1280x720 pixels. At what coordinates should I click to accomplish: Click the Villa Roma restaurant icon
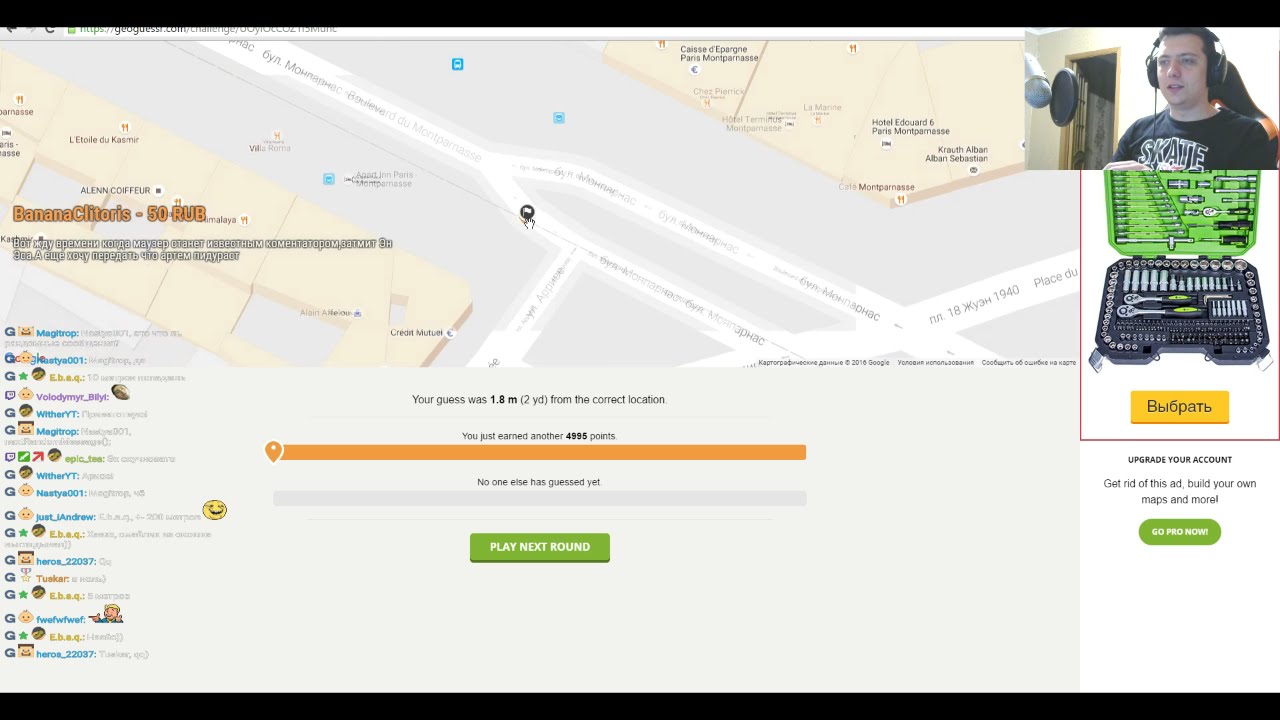tap(278, 136)
